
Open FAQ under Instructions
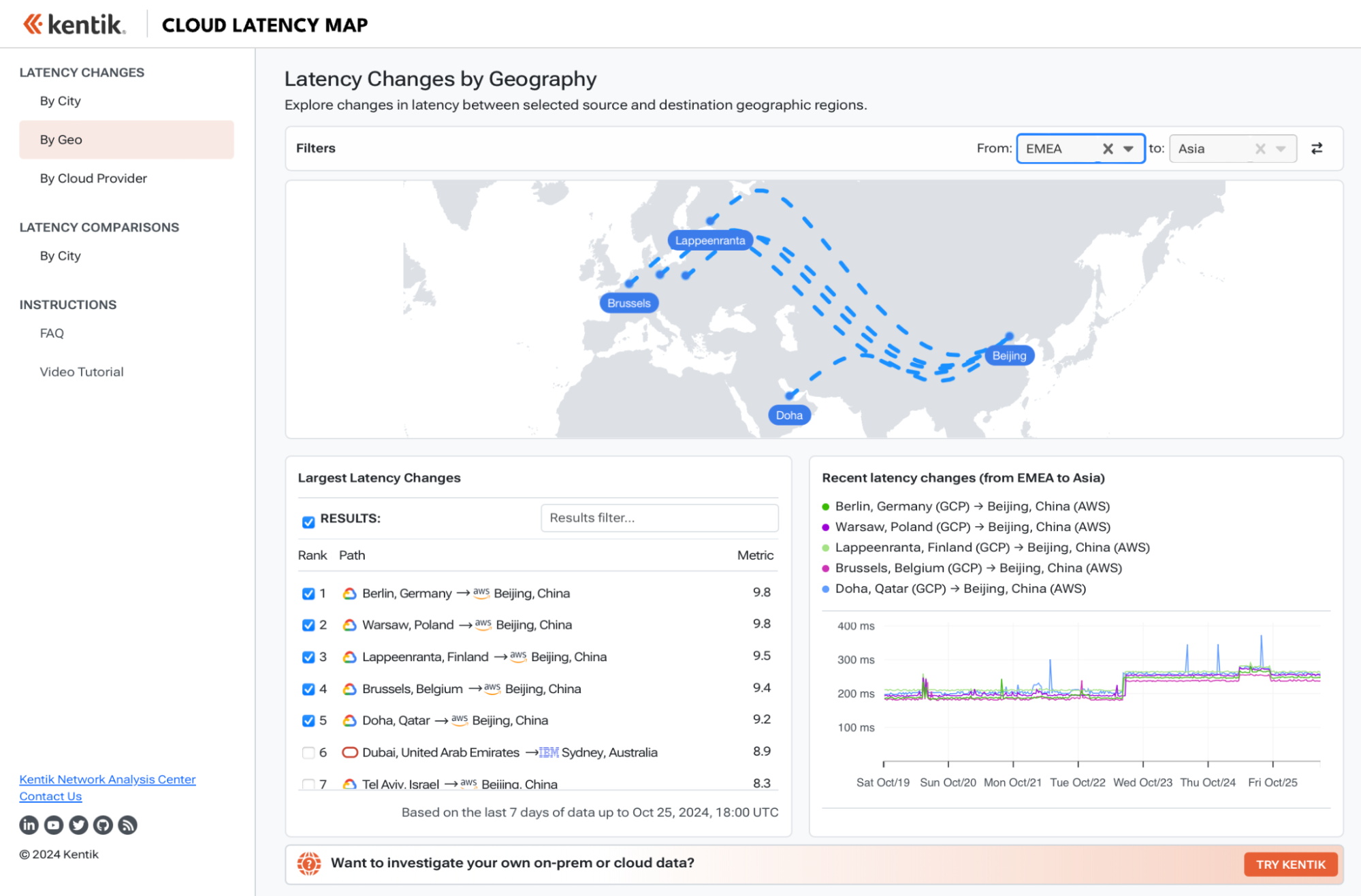pyautogui.click(x=52, y=333)
